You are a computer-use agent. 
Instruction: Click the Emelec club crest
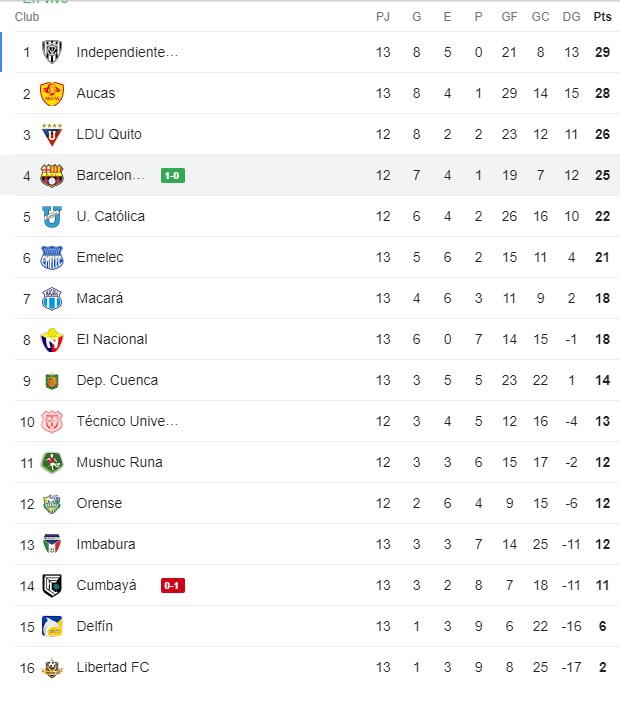[x=52, y=257]
